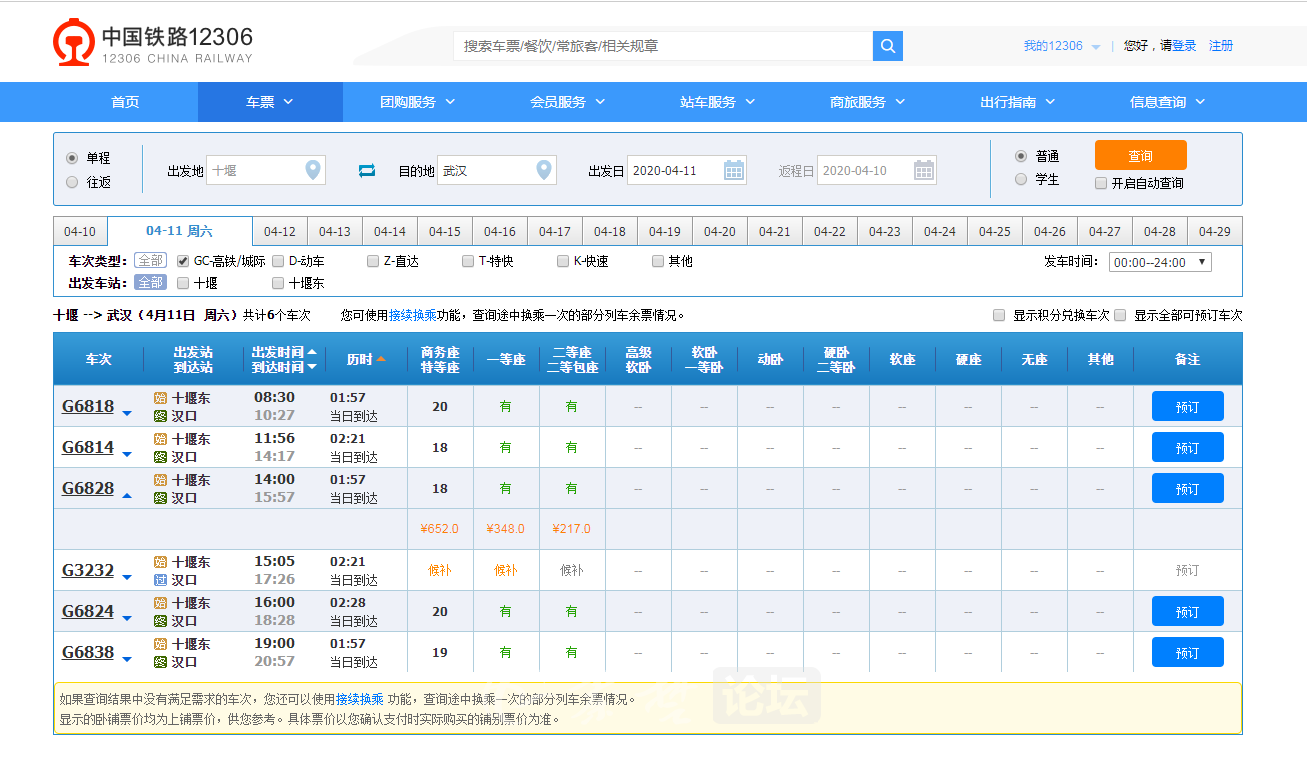Click the site search input field
1307x765 pixels.
pyautogui.click(x=664, y=46)
